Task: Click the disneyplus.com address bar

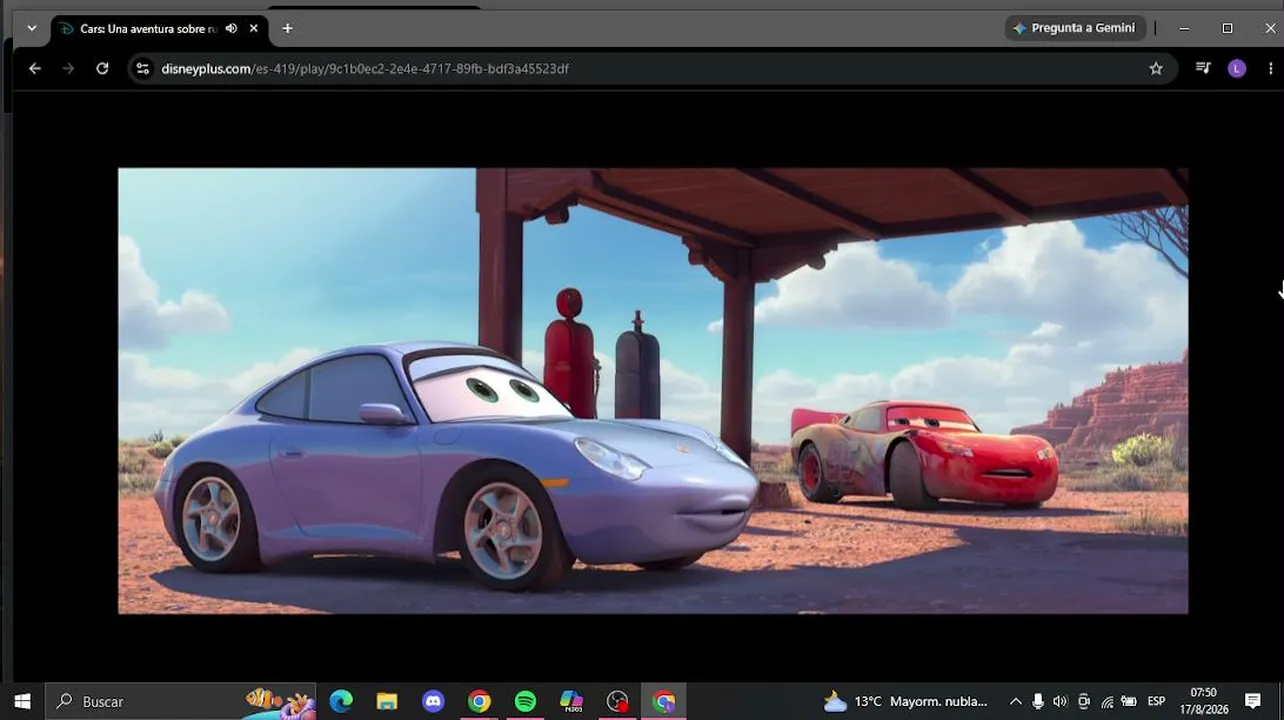Action: 650,68
